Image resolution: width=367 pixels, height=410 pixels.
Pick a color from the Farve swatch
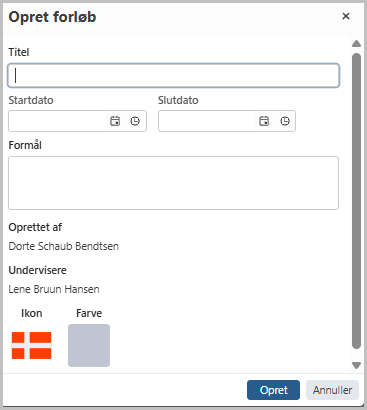[x=89, y=345]
